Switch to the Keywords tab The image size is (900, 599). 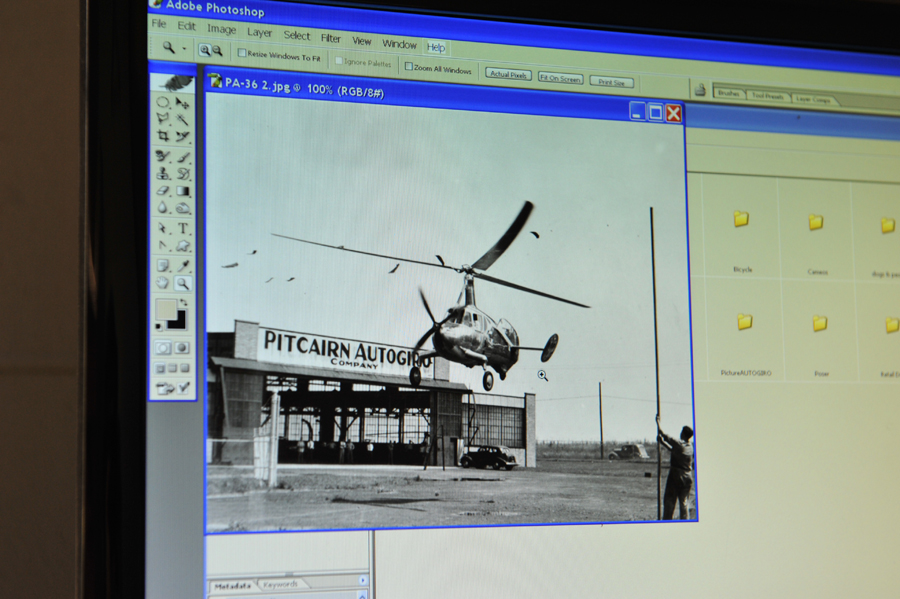point(280,585)
